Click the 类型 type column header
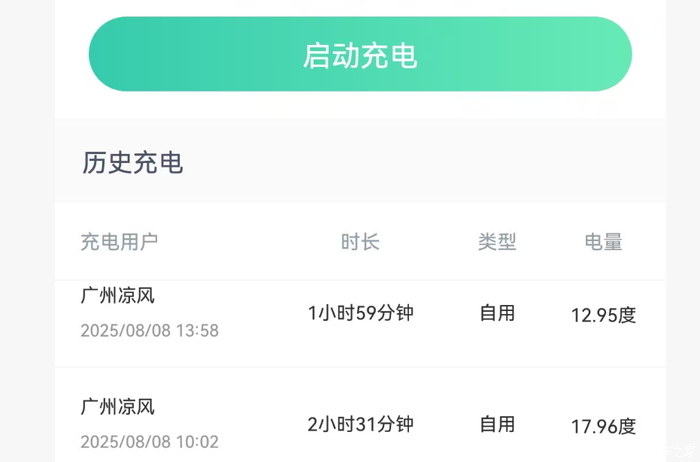Image resolution: width=700 pixels, height=462 pixels. coord(497,242)
